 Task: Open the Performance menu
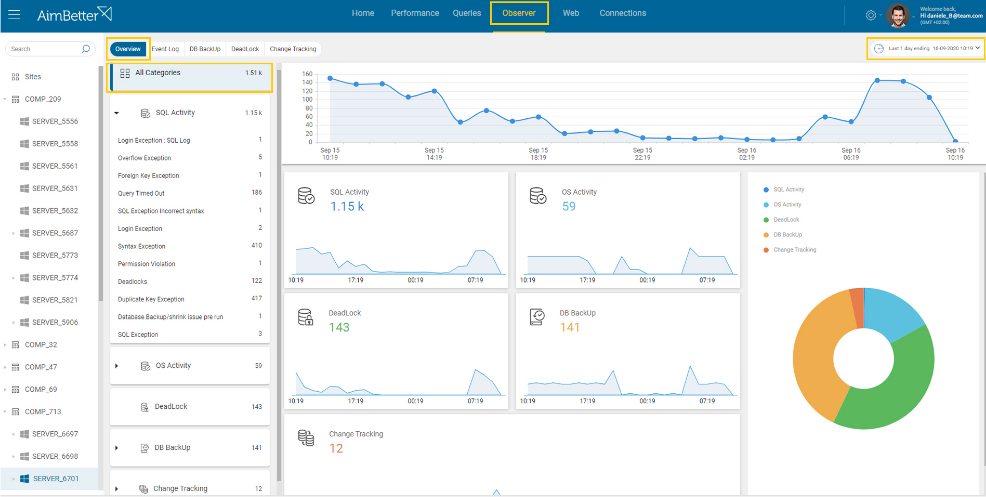414,13
